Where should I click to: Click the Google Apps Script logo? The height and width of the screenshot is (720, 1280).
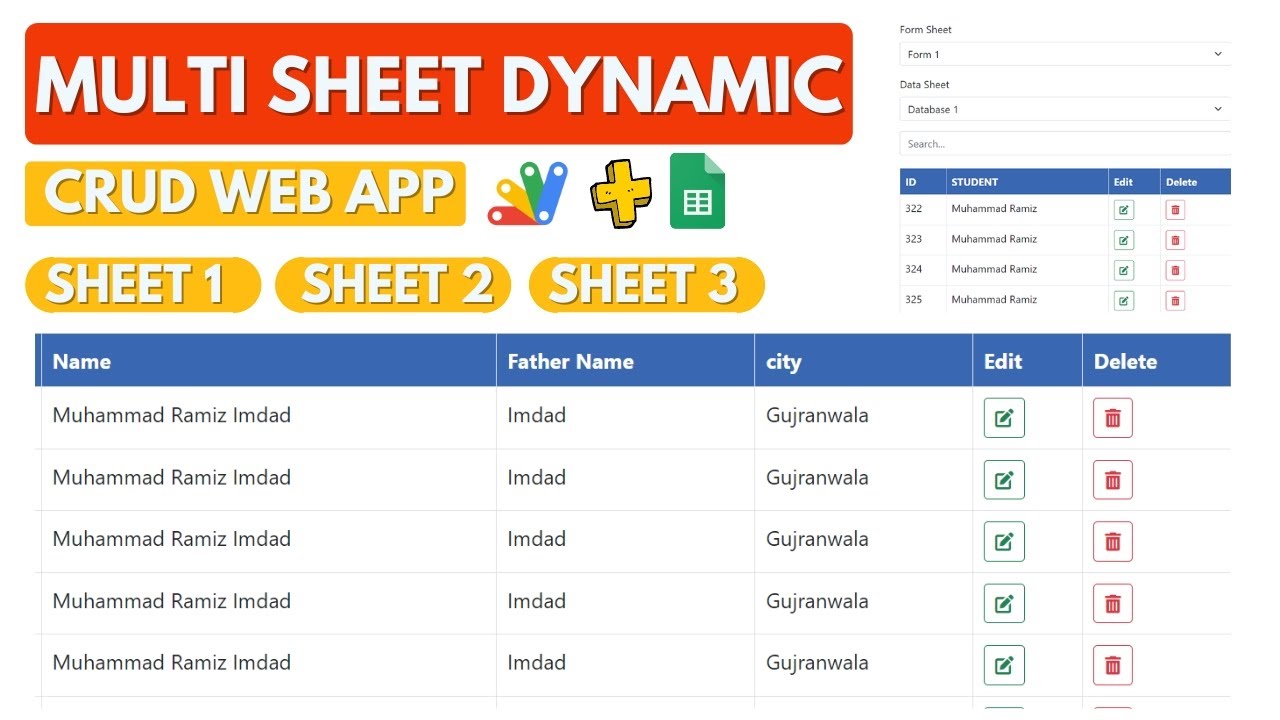[x=528, y=194]
